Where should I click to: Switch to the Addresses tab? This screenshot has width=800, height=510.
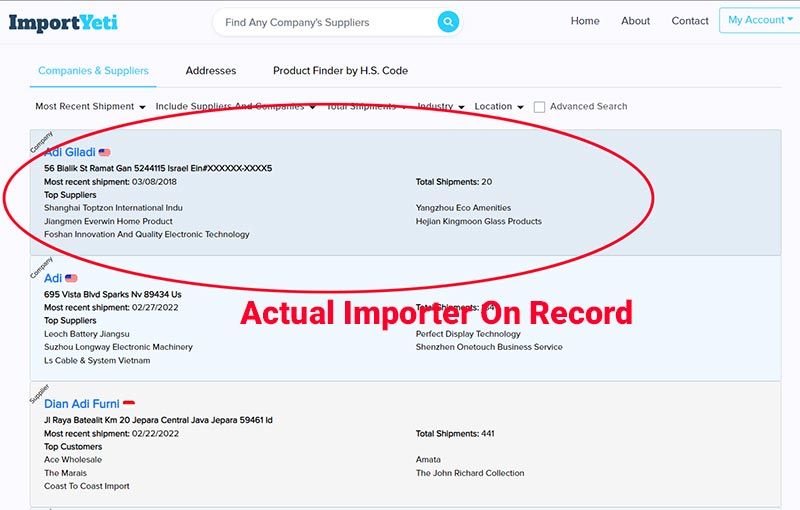(211, 71)
